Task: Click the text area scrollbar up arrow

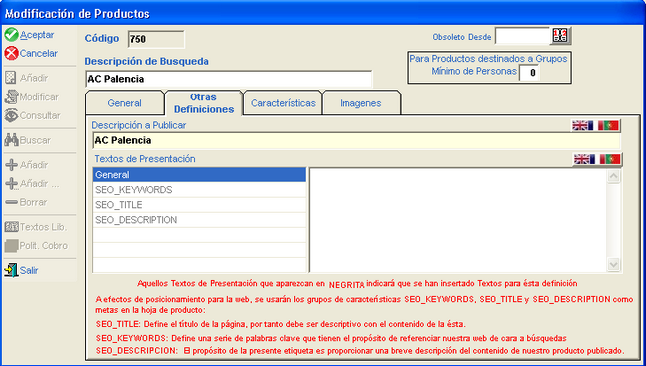Action: pyautogui.click(x=613, y=176)
